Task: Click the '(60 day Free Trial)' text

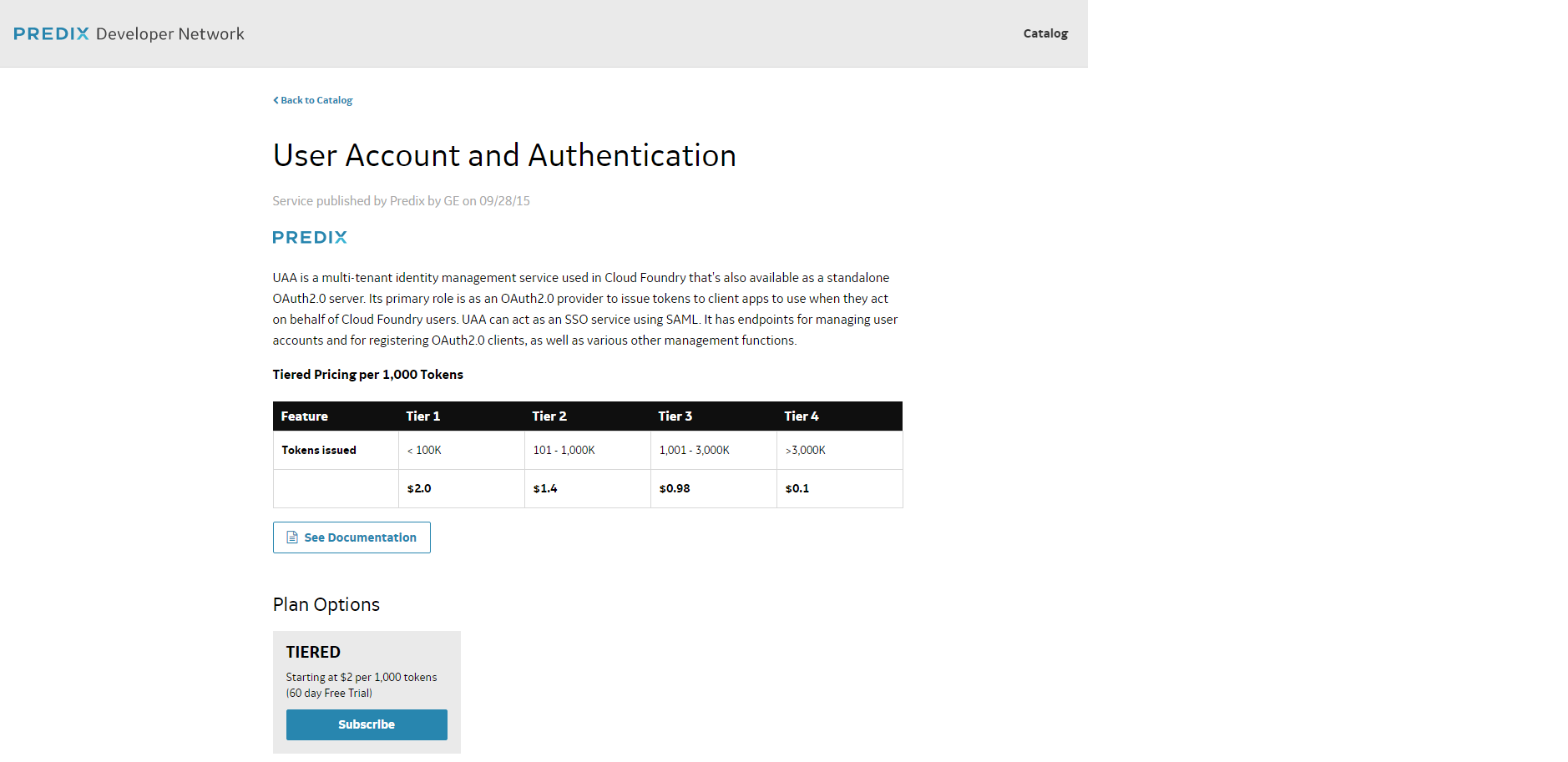Action: 329,694
